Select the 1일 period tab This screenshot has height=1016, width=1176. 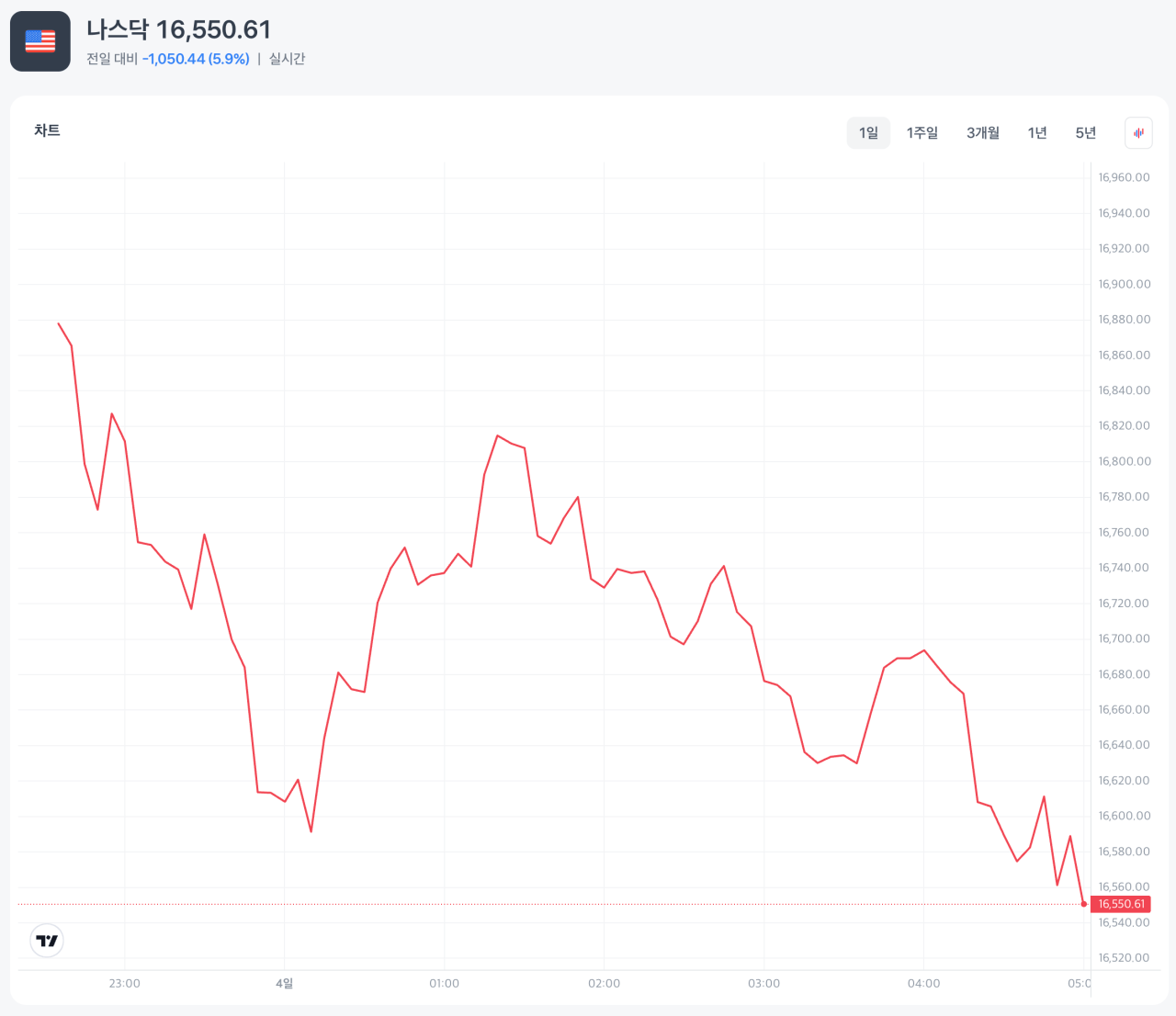868,133
